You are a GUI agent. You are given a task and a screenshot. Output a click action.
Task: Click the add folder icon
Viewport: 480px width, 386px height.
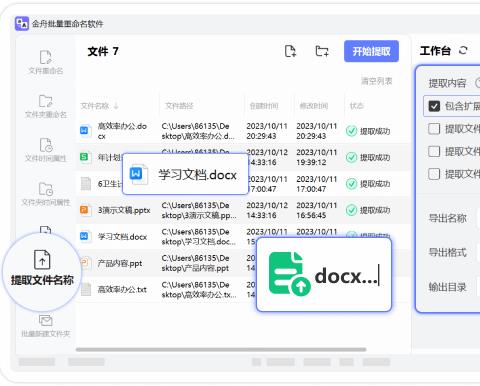322,51
